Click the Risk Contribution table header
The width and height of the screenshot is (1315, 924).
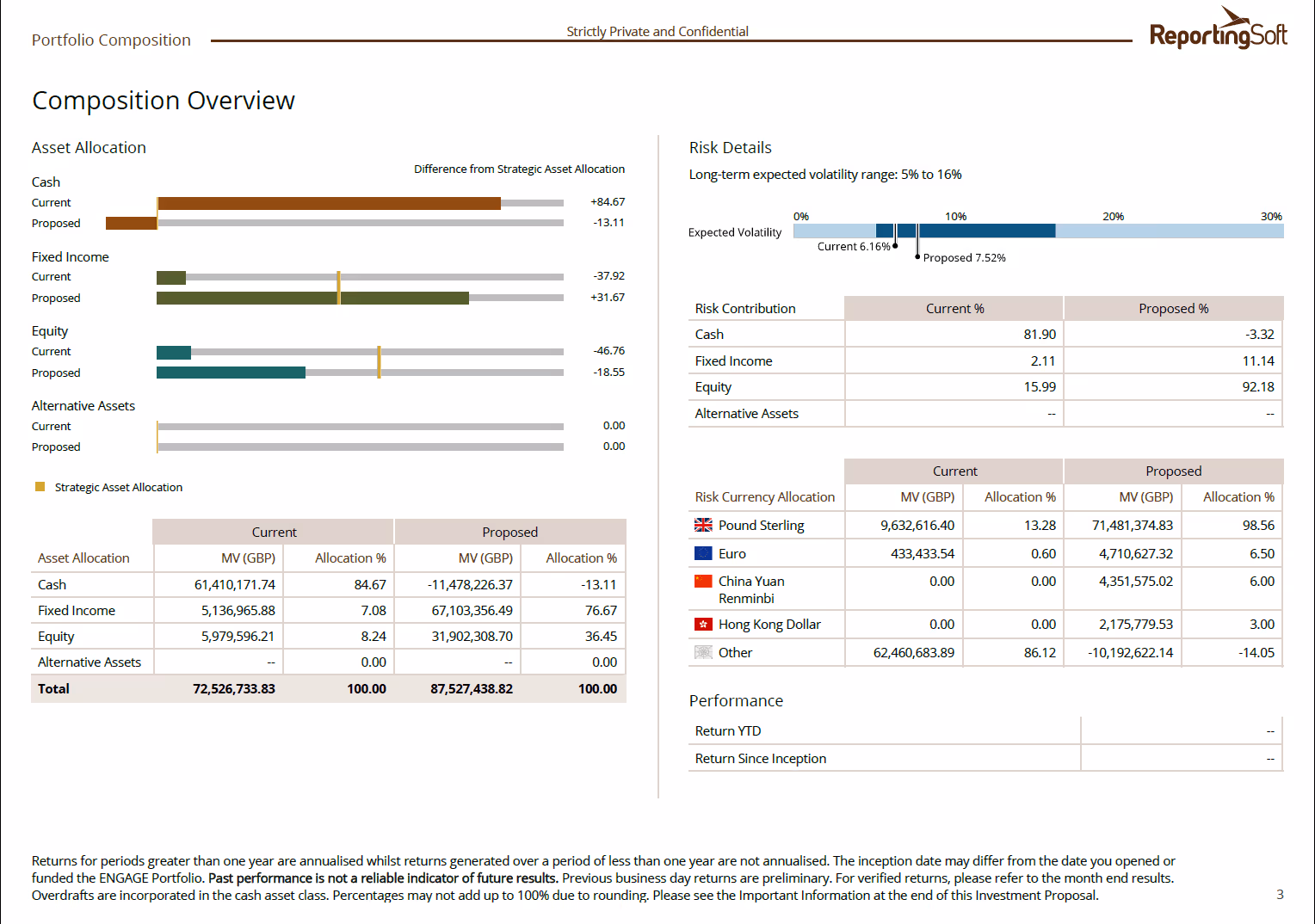click(745, 308)
